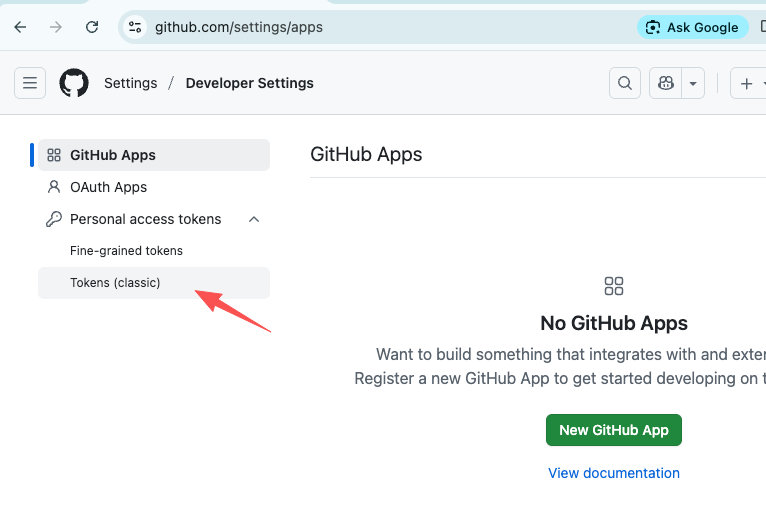View site information icon in address bar
This screenshot has width=766, height=524.
click(x=136, y=27)
